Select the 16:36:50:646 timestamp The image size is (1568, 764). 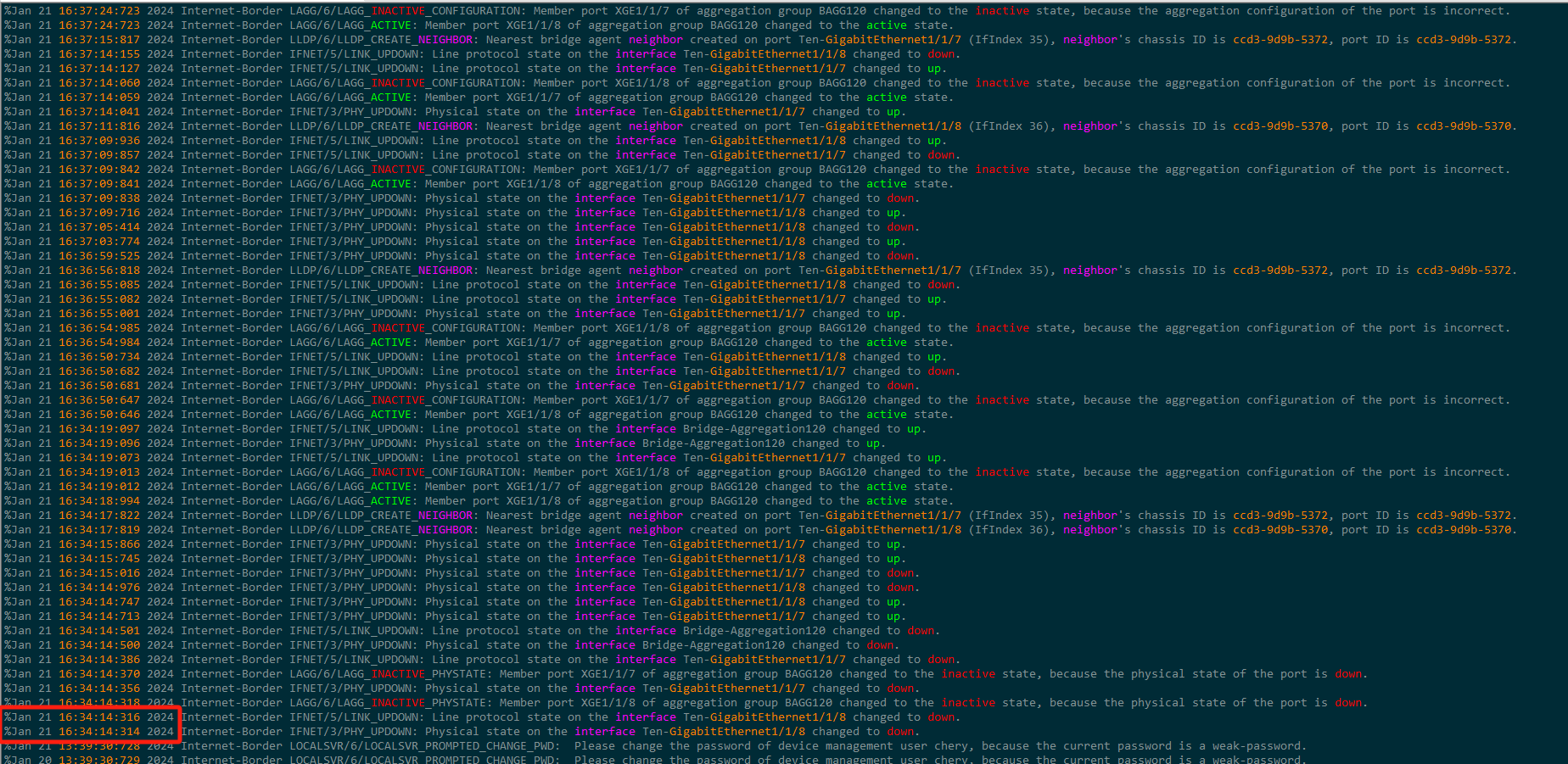pyautogui.click(x=99, y=415)
